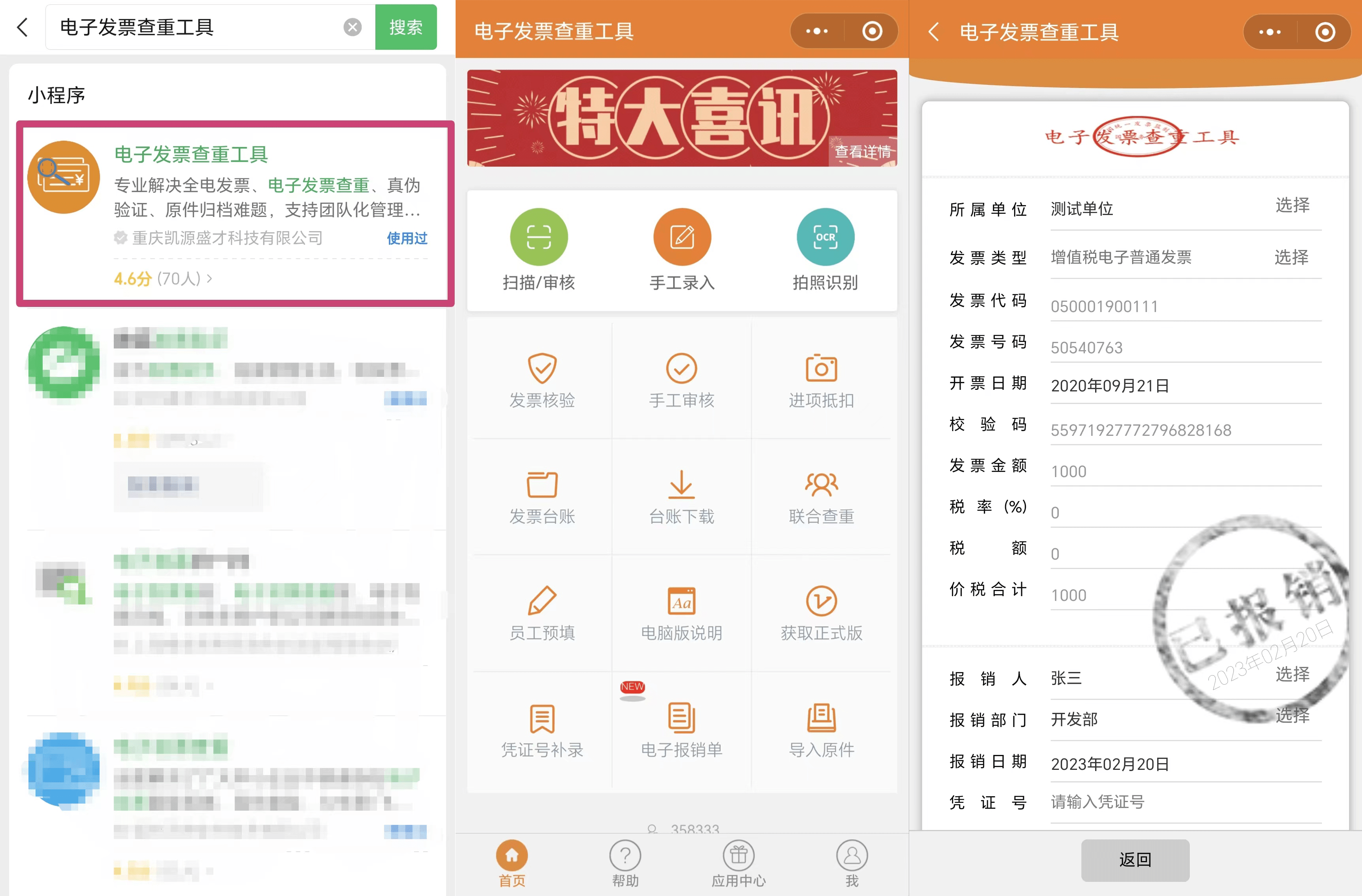Screen dimensions: 1362x896
Task: Open 电子发票查重工具 mini program result
Action: 235,213
